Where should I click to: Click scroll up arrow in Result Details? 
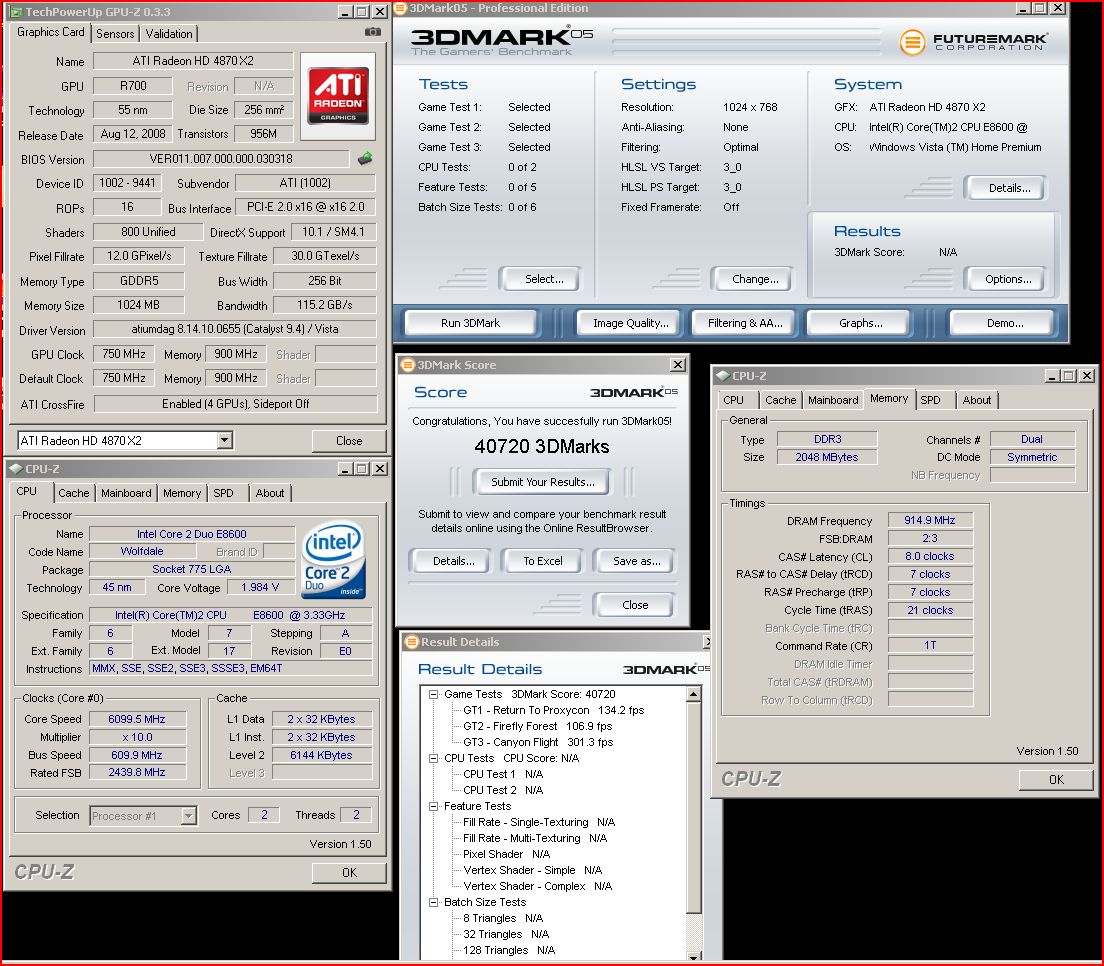(x=694, y=694)
